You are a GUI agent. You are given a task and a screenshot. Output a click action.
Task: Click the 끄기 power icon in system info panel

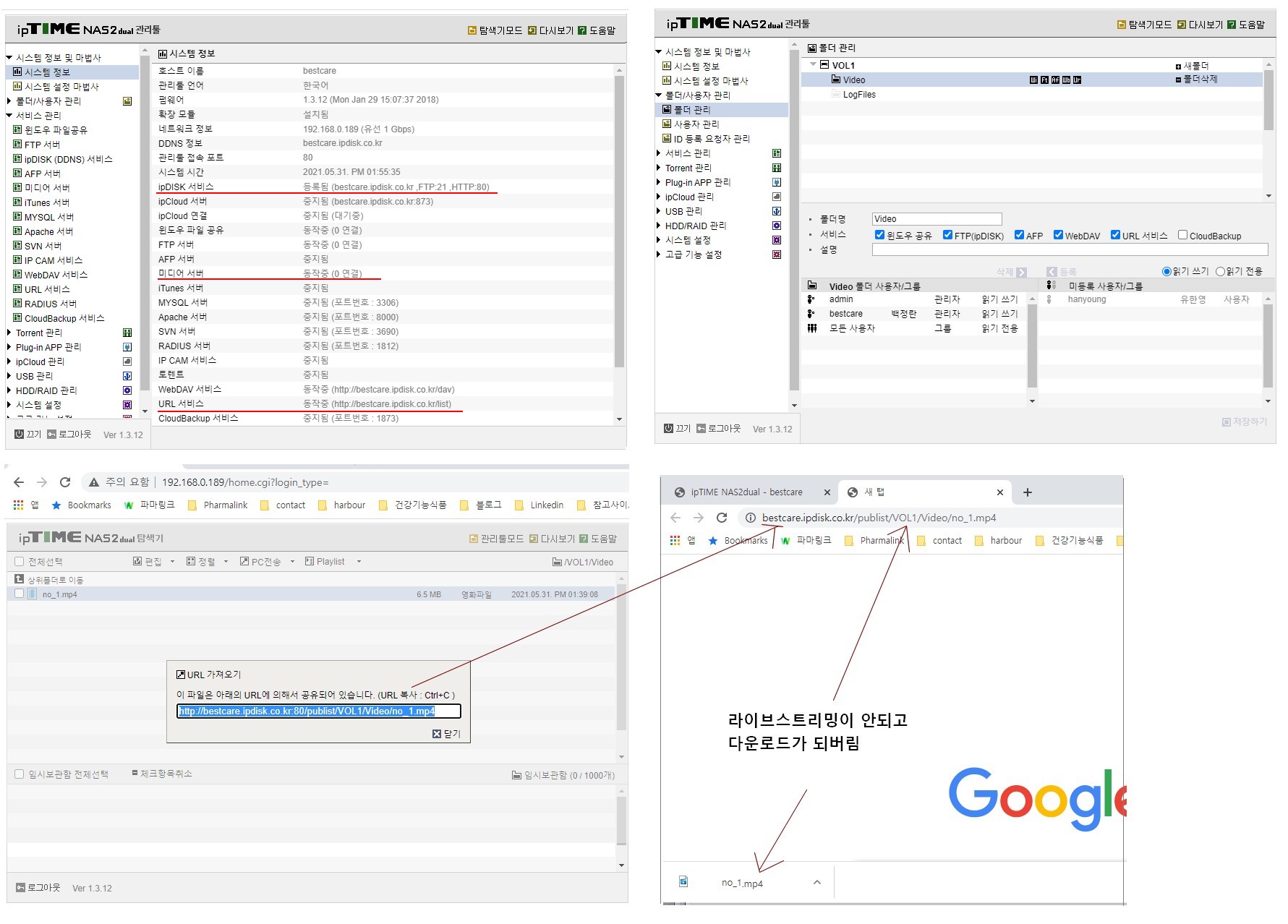click(20, 435)
